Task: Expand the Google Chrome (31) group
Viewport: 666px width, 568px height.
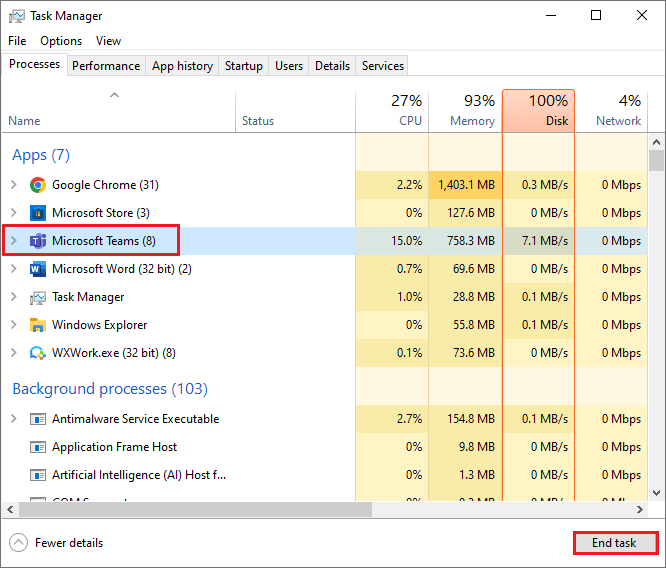Action: 14,185
